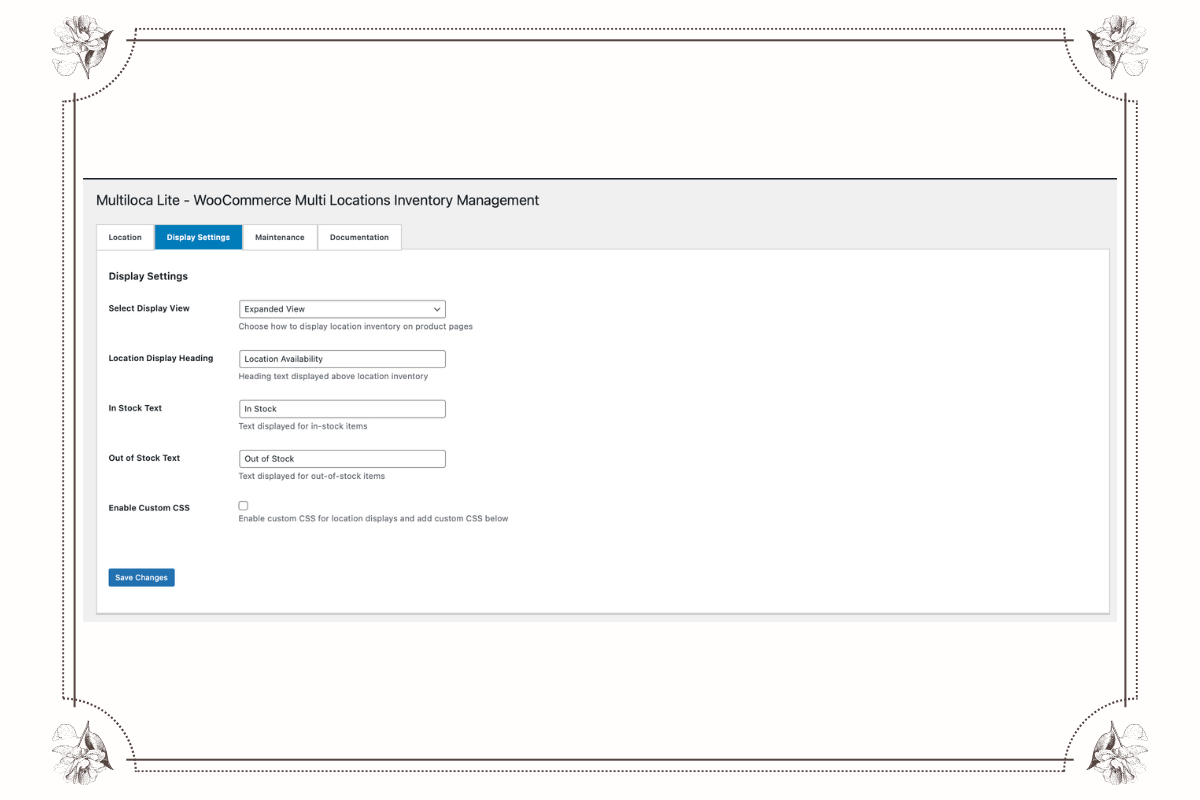Focus the In Stock Text field
Image resolution: width=1200 pixels, height=800 pixels.
341,408
